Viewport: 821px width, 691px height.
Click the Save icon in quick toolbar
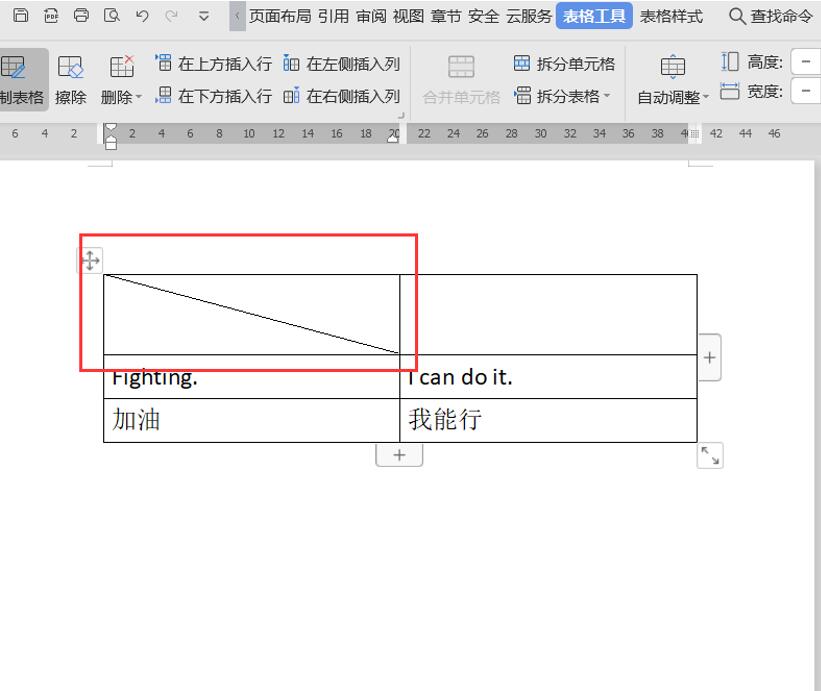pos(20,15)
